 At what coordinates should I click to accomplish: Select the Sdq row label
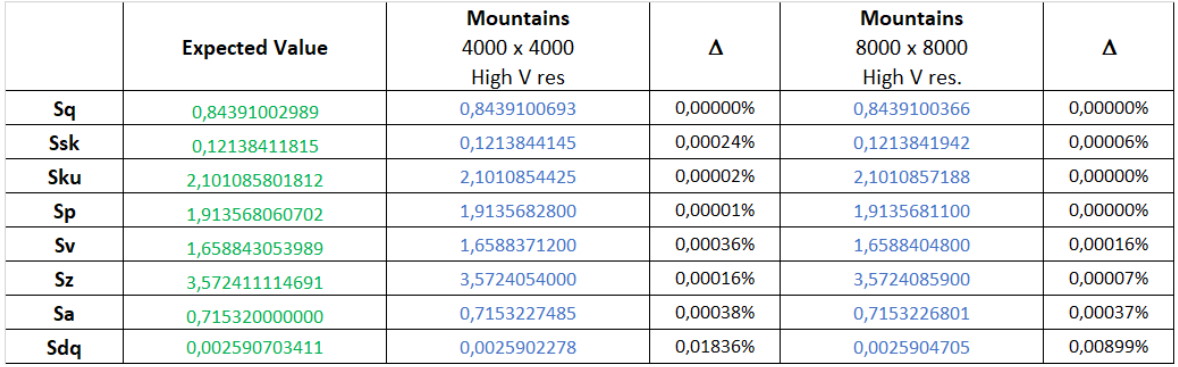[x=62, y=348]
